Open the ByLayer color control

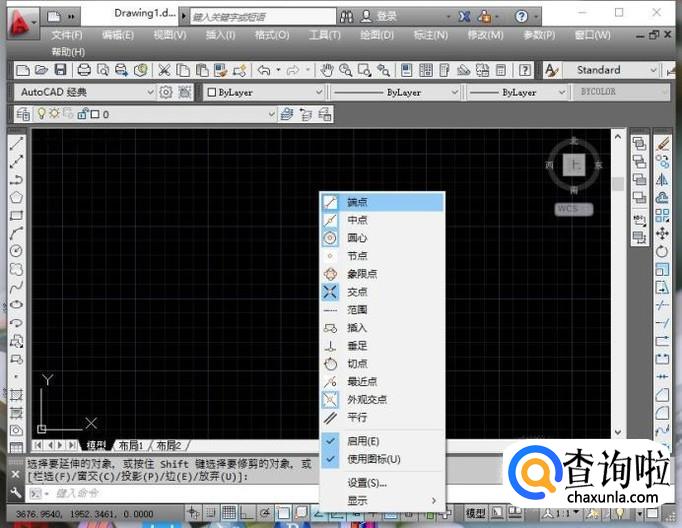click(x=265, y=92)
